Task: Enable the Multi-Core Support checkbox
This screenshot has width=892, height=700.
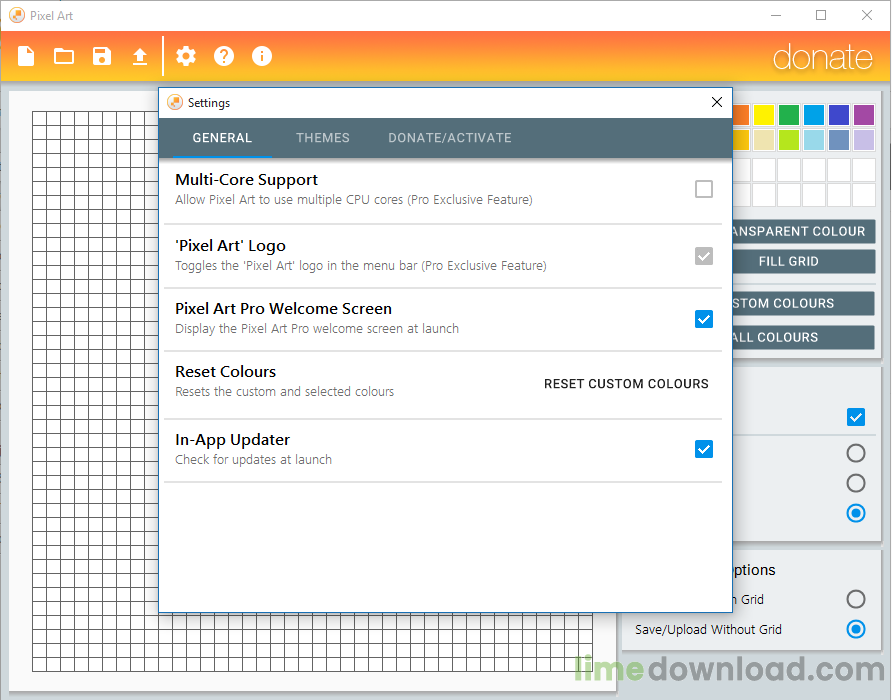Action: coord(704,189)
